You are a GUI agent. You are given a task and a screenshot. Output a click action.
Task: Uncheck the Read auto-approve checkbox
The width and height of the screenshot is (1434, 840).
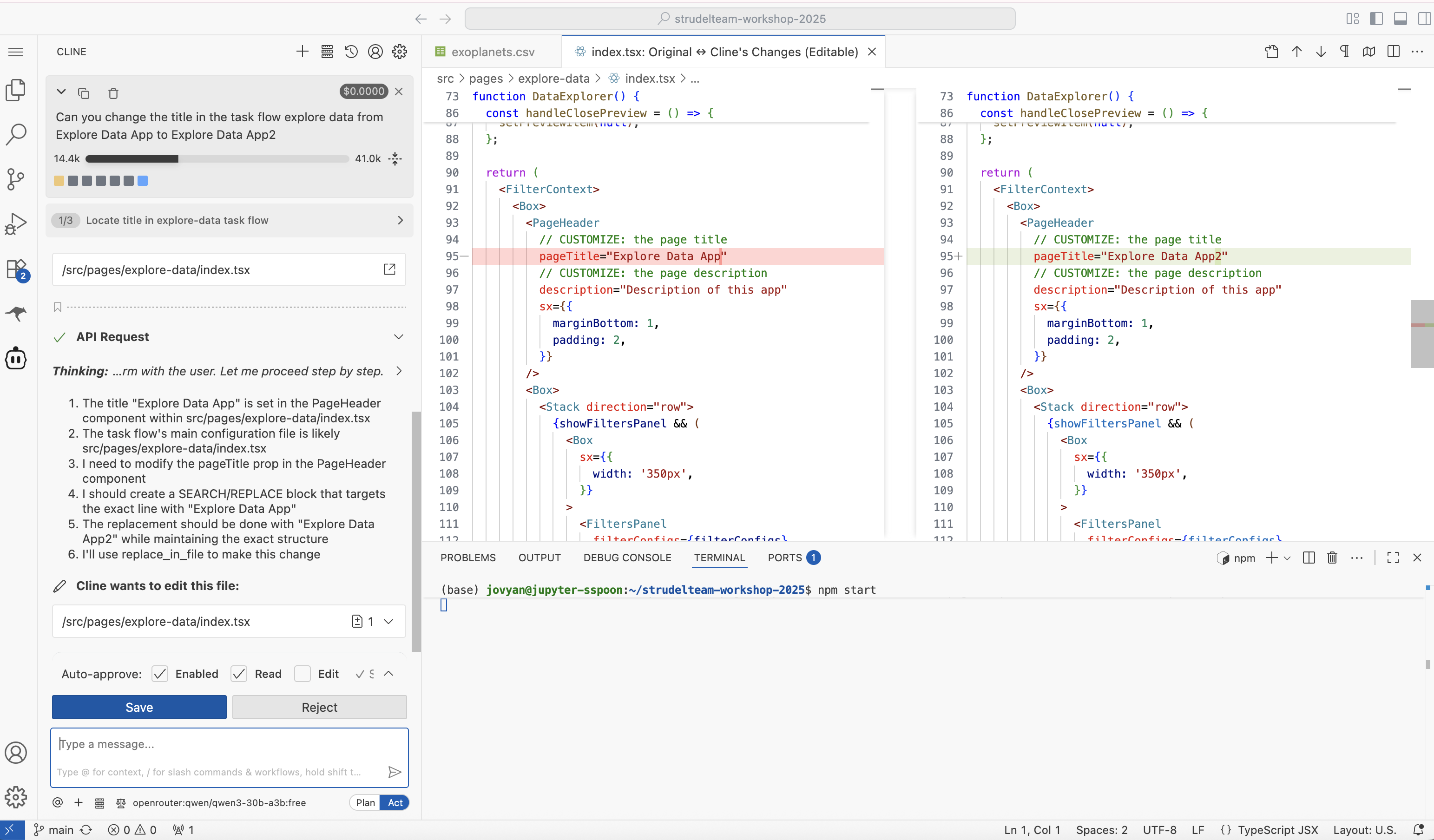[x=239, y=674]
